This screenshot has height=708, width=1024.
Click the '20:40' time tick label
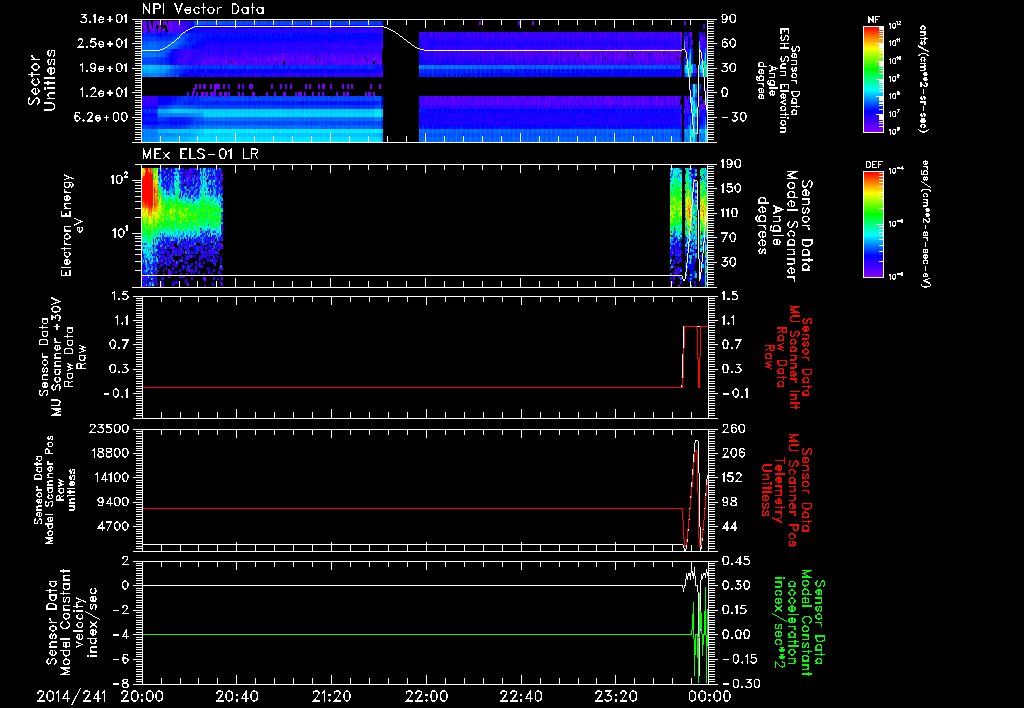(x=236, y=696)
